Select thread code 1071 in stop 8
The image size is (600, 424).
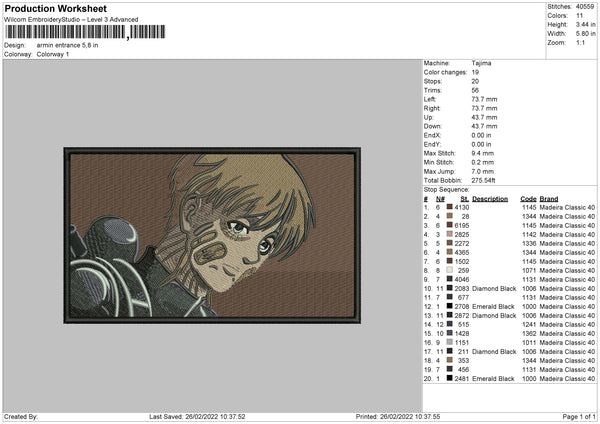click(529, 271)
